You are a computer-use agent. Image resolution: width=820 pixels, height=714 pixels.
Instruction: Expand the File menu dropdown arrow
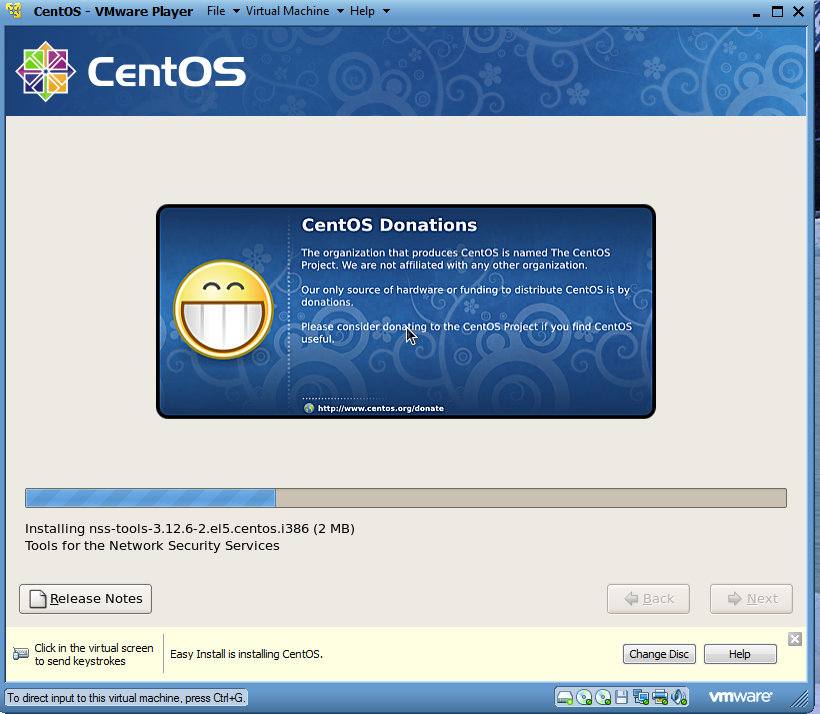(x=236, y=11)
